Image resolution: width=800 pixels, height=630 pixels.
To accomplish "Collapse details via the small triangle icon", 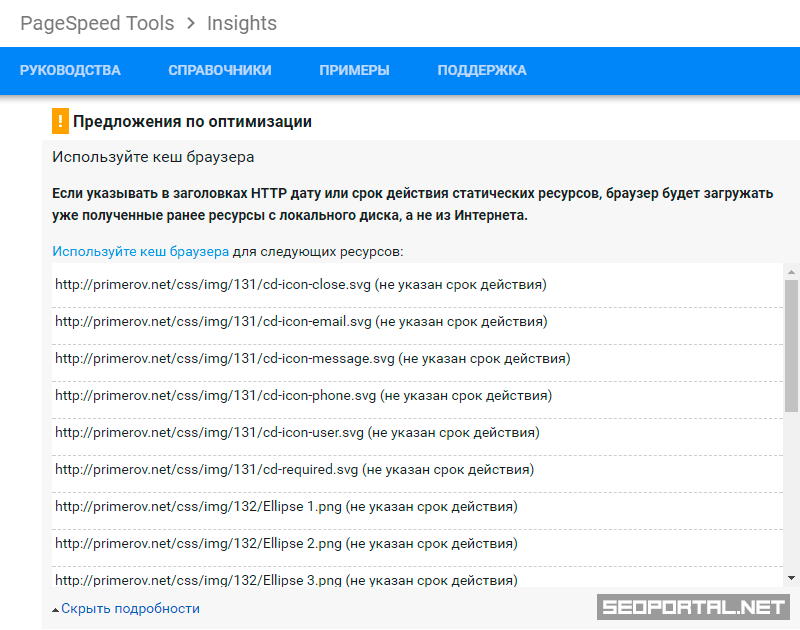I will (x=56, y=609).
